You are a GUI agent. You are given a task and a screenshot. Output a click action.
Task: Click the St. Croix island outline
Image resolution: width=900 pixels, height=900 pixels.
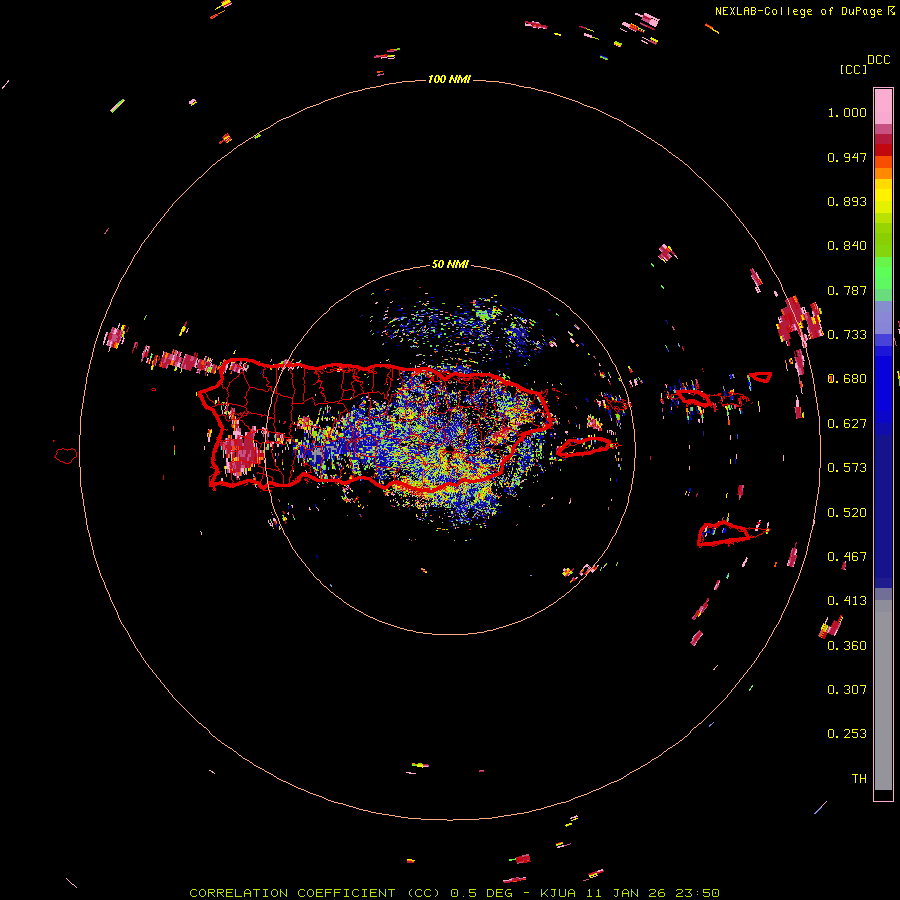pyautogui.click(x=732, y=533)
